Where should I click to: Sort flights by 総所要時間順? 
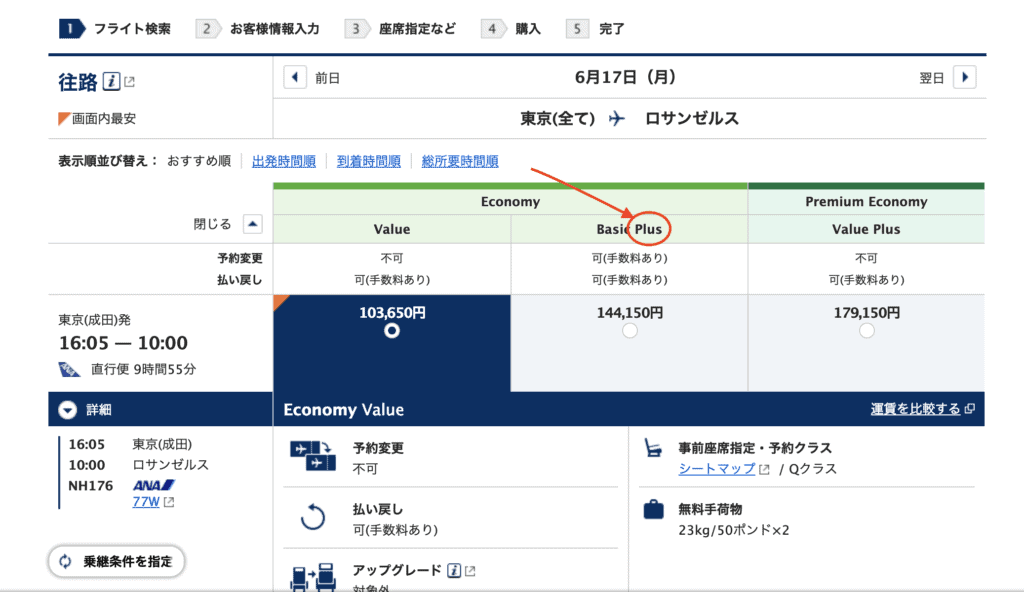click(x=460, y=161)
